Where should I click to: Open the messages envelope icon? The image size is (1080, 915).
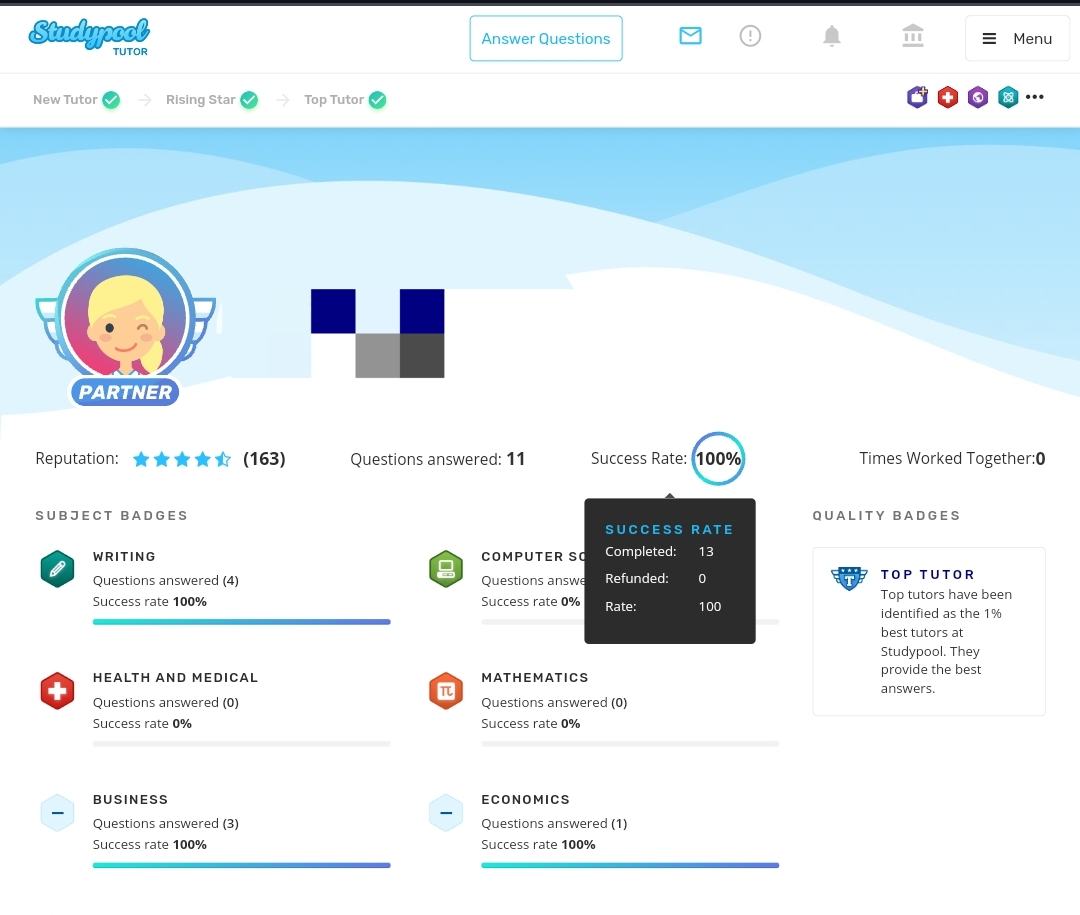point(690,36)
